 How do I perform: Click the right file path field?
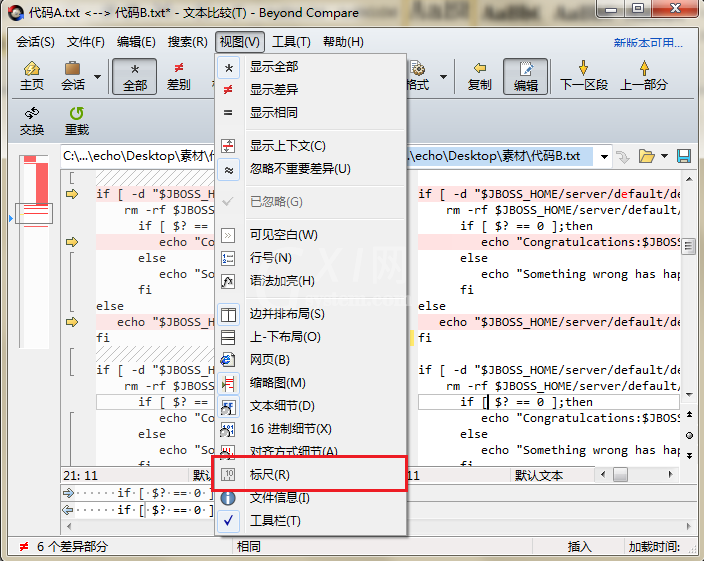point(500,156)
